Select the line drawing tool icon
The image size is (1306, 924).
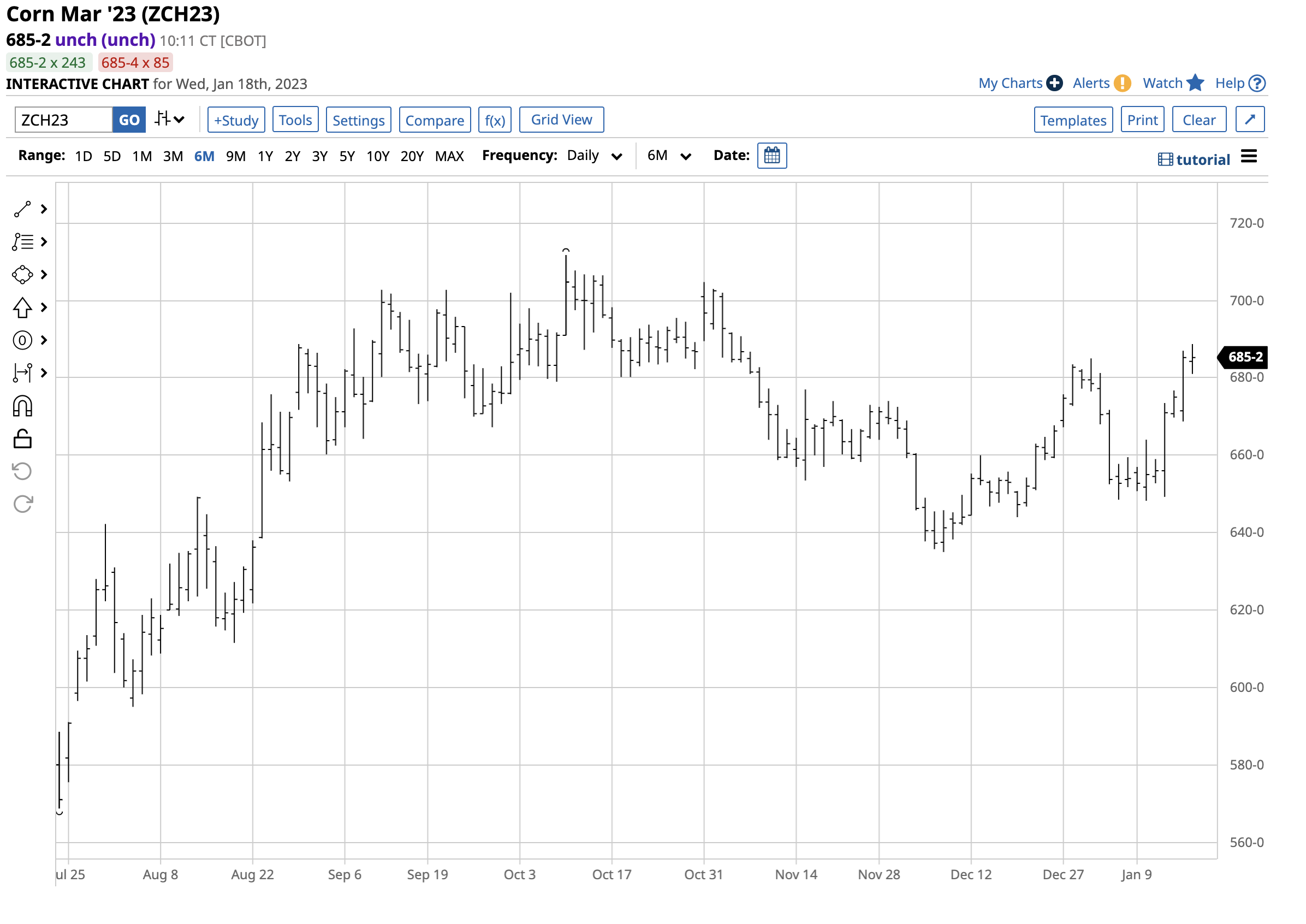point(22,209)
